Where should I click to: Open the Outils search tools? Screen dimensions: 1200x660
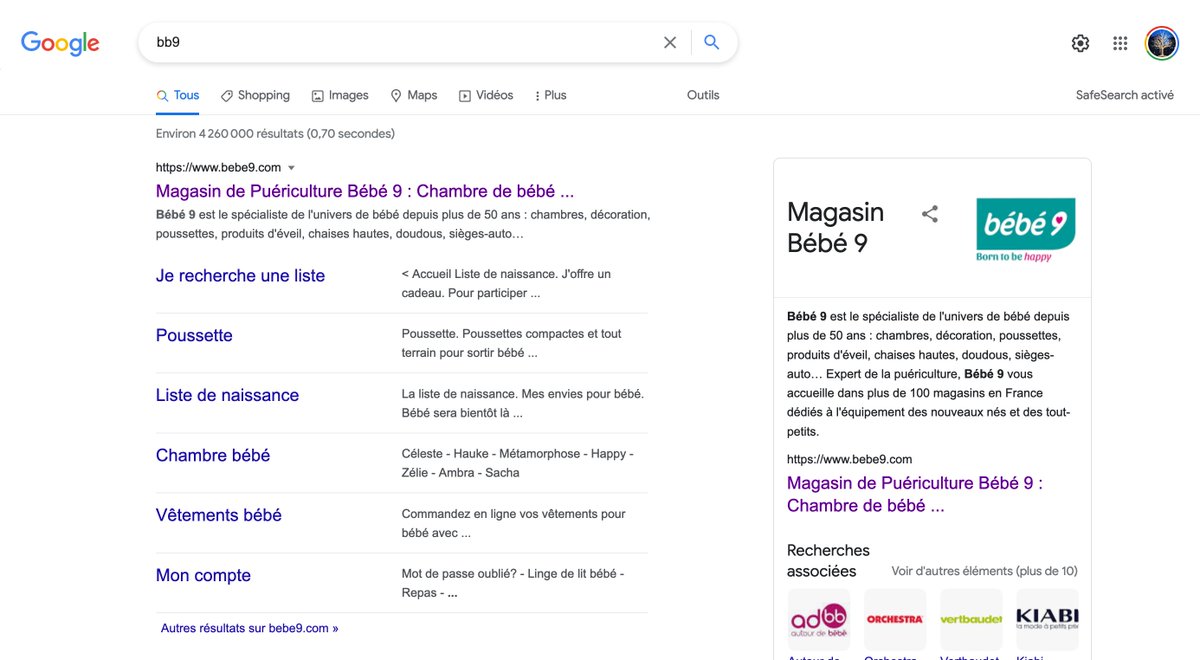703,95
